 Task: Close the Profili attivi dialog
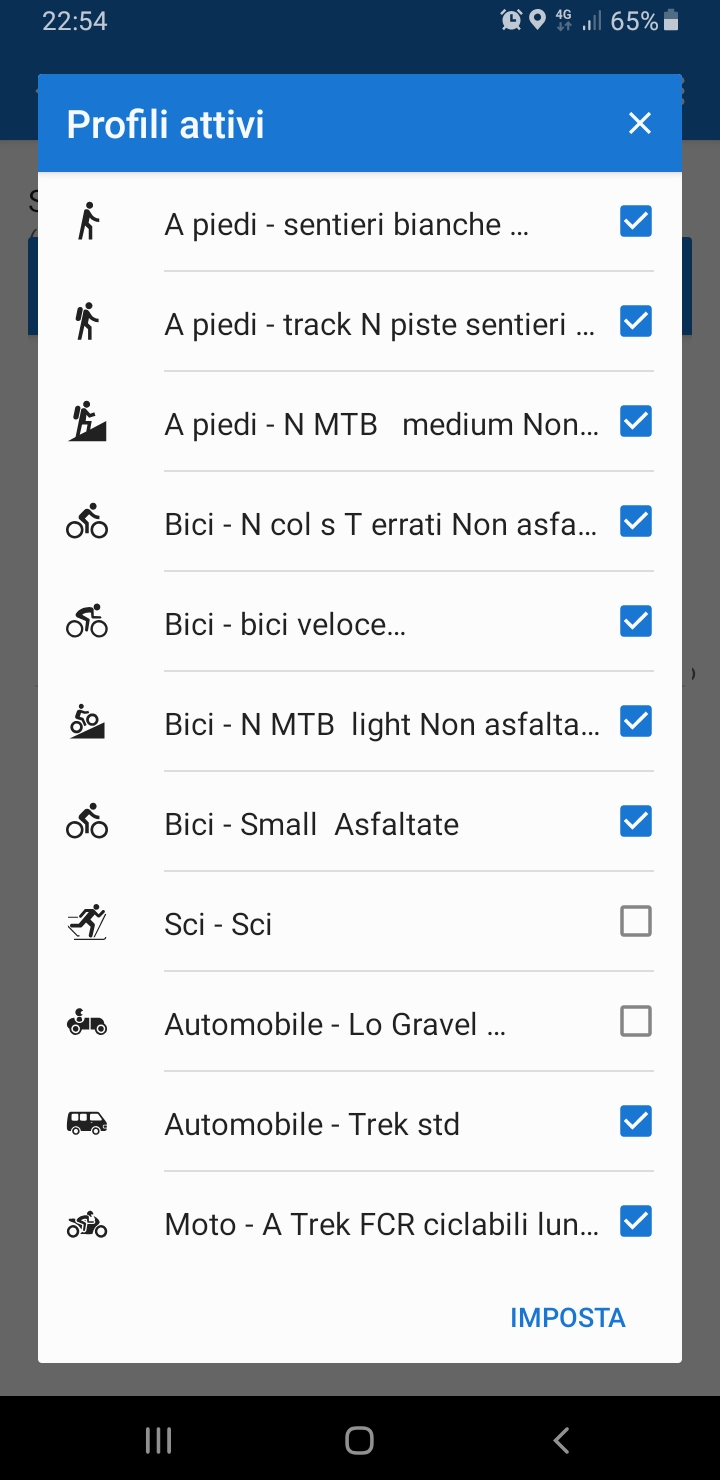point(640,123)
